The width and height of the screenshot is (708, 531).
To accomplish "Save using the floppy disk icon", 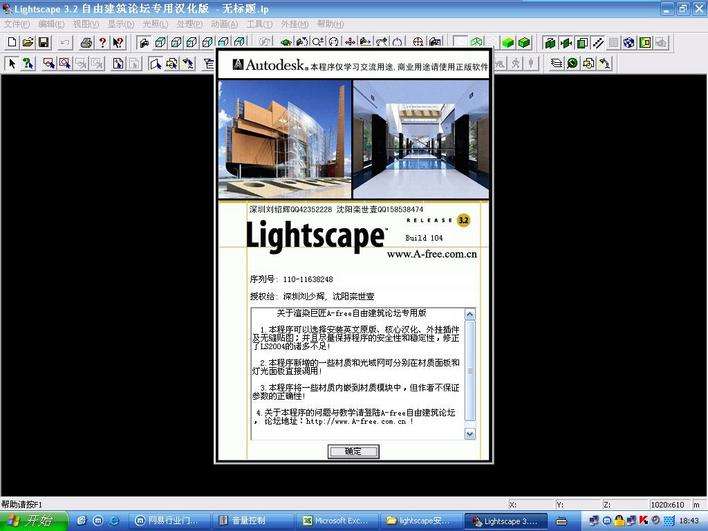I will click(44, 42).
